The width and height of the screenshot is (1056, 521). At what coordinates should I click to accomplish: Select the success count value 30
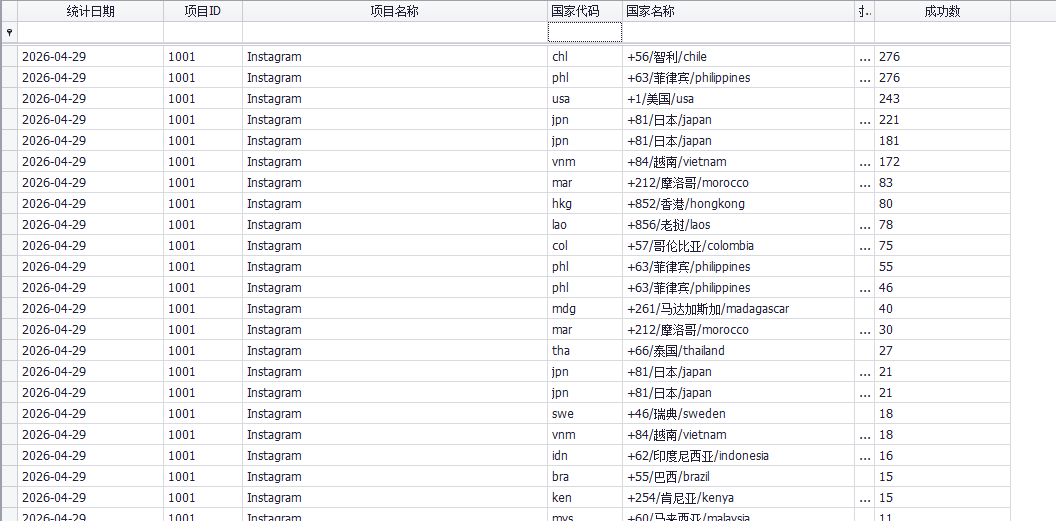942,329
